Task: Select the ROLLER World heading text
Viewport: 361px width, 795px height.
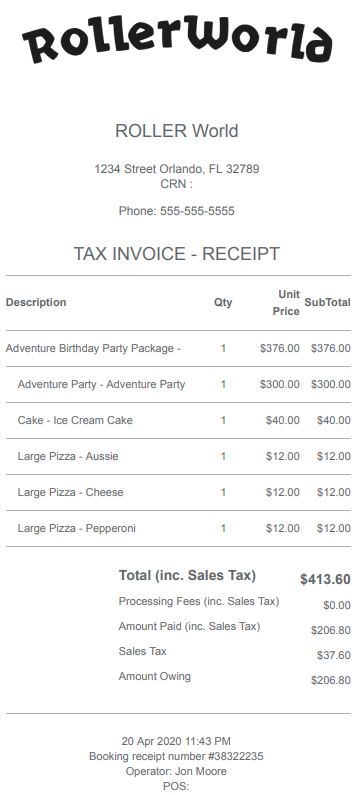Action: 176,131
